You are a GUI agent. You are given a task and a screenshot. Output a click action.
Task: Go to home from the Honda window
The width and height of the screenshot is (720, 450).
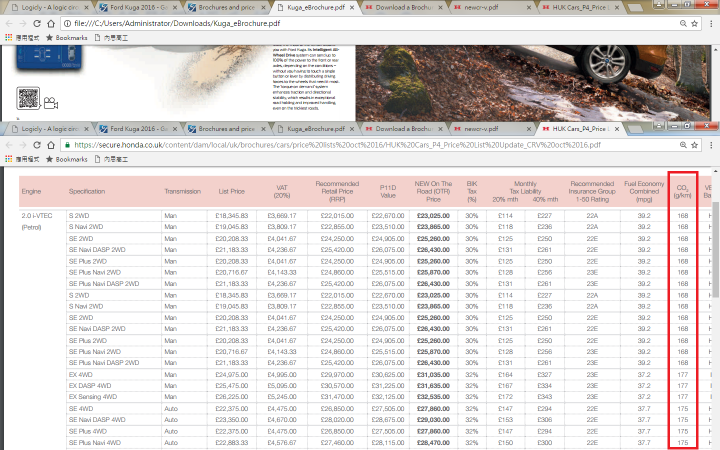point(51,145)
